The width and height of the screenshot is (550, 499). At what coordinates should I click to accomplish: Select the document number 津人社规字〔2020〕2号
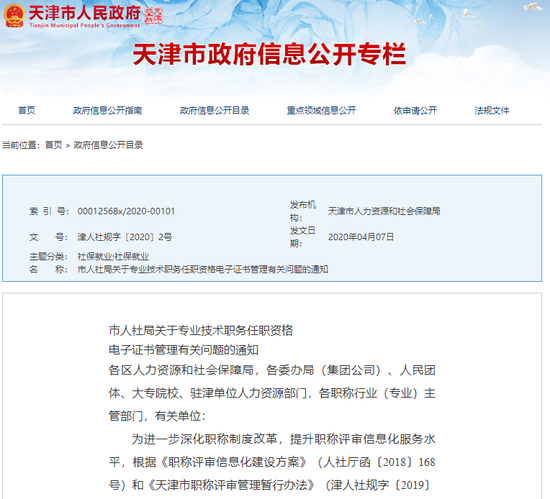(125, 237)
